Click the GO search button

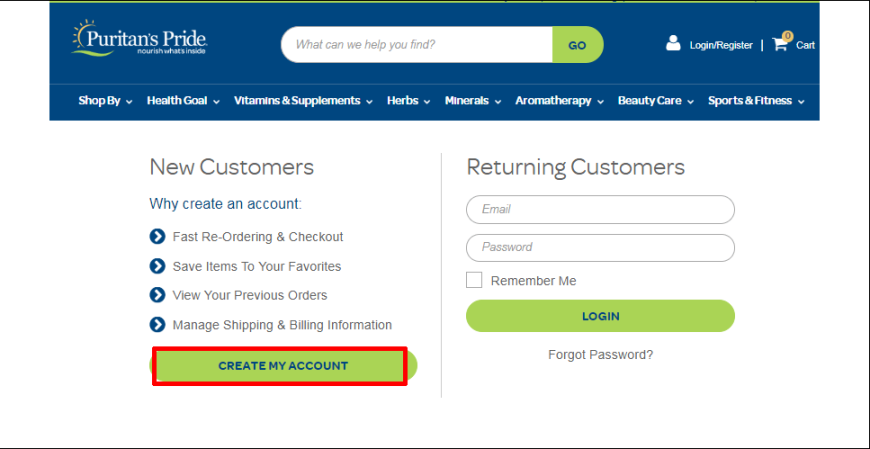click(578, 44)
